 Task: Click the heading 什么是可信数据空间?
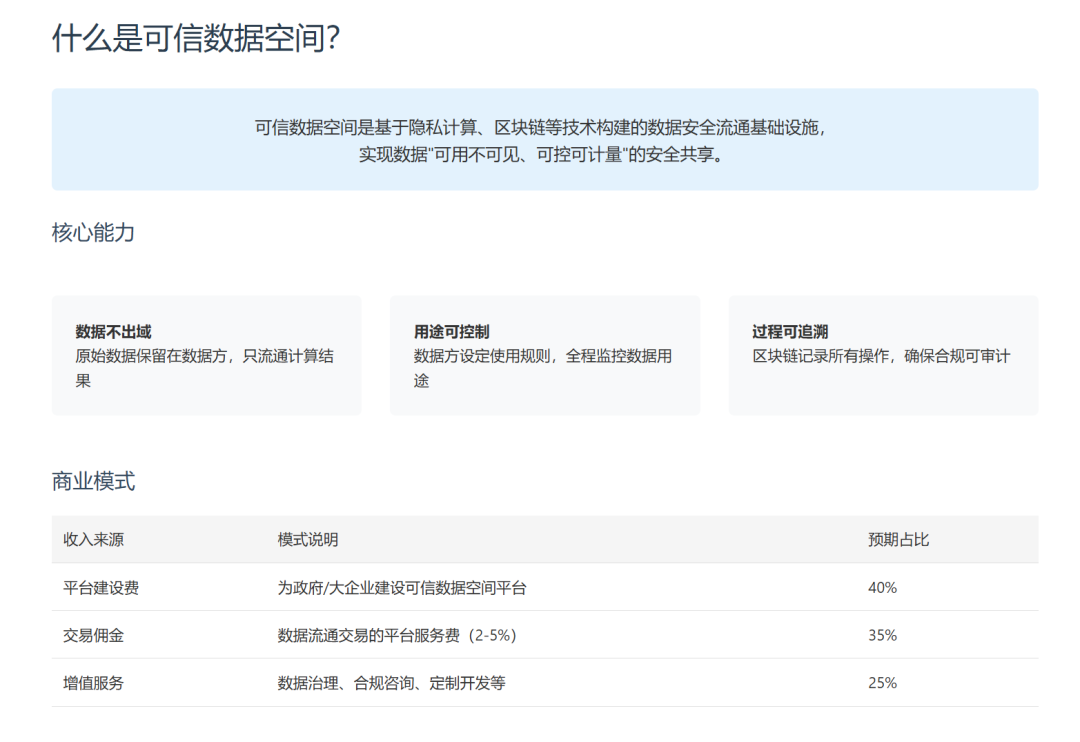click(x=196, y=37)
